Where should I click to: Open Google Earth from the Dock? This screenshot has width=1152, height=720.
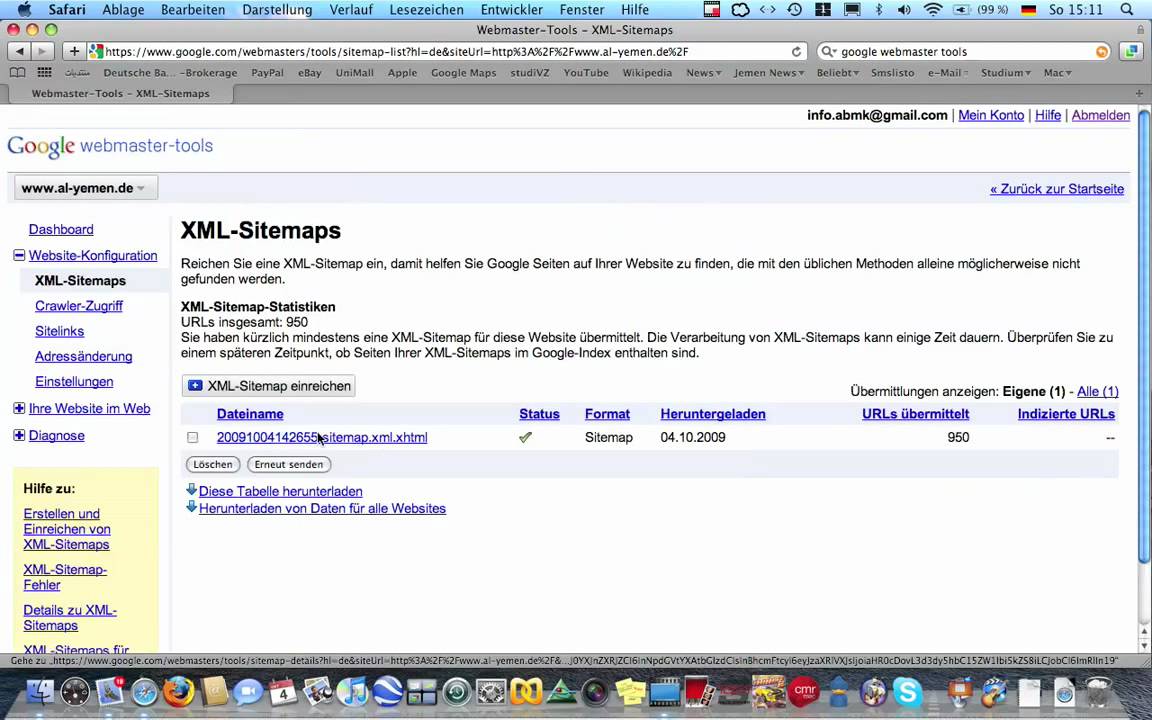(x=387, y=692)
